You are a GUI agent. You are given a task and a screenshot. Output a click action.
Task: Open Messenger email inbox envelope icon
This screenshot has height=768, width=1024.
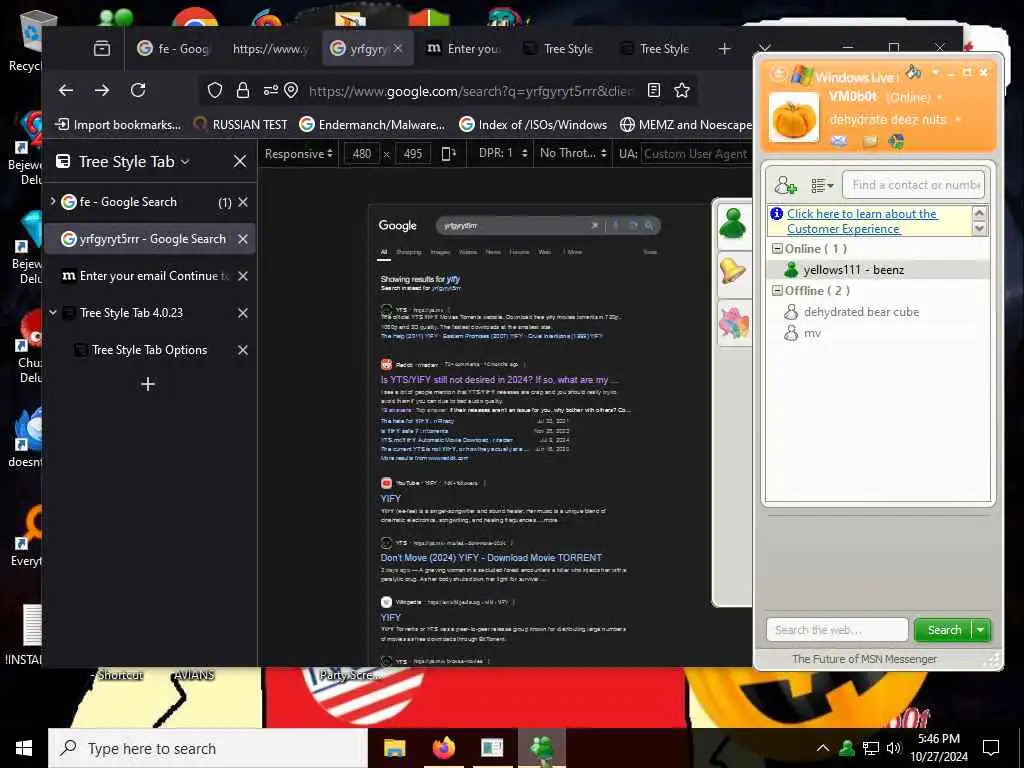839,141
